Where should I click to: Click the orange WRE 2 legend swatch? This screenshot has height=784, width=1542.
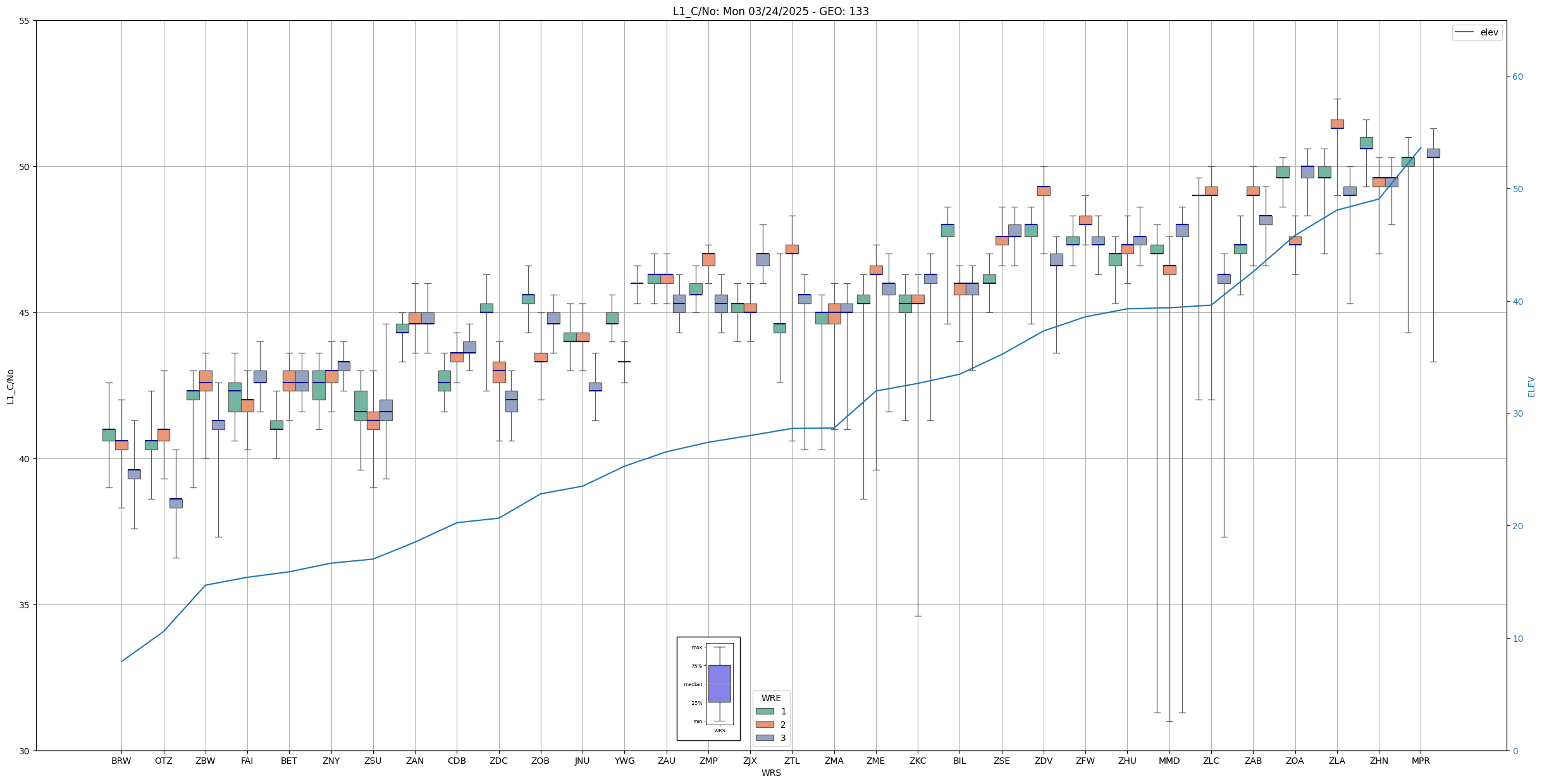pyautogui.click(x=765, y=725)
